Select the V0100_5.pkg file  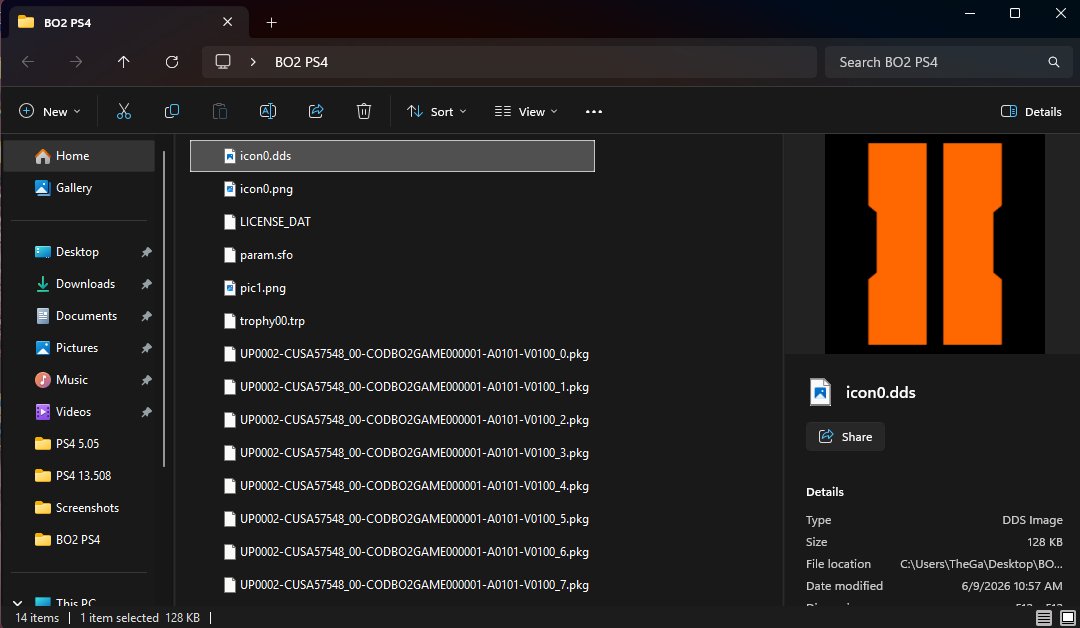[392, 519]
